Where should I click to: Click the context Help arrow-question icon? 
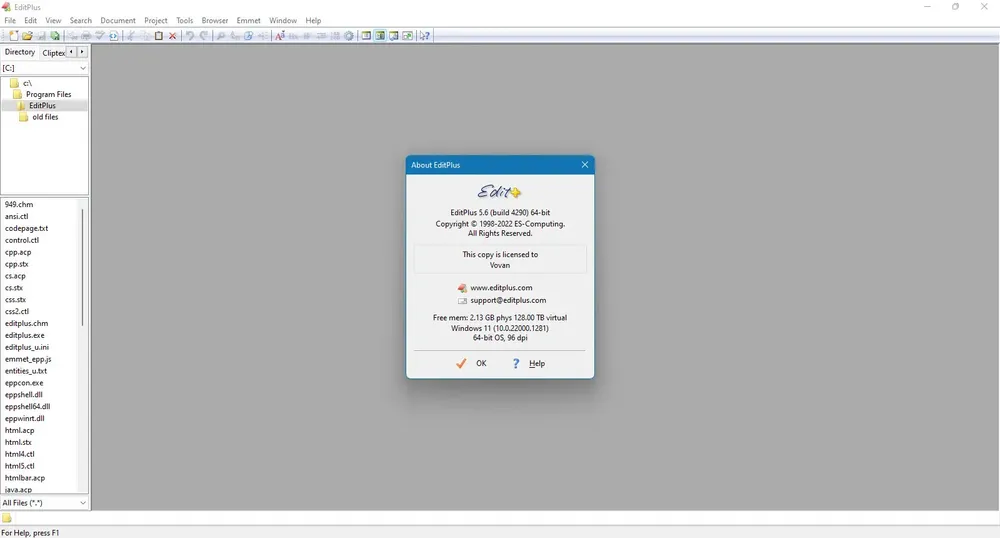(x=424, y=36)
